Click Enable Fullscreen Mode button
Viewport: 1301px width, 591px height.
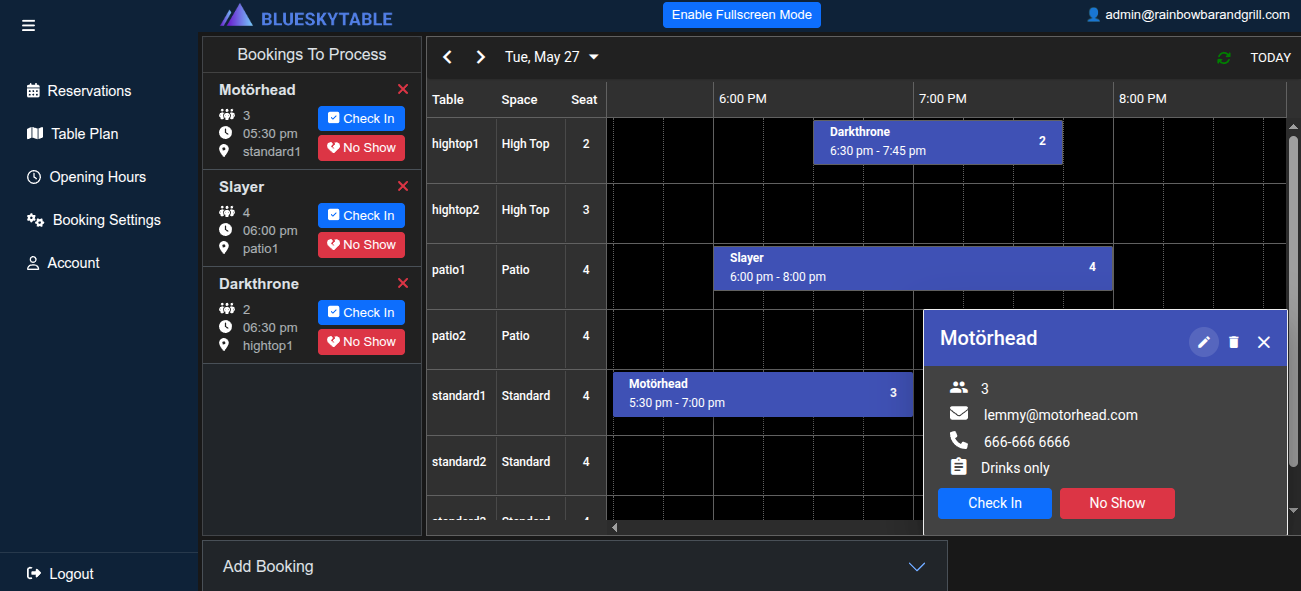[x=742, y=15]
